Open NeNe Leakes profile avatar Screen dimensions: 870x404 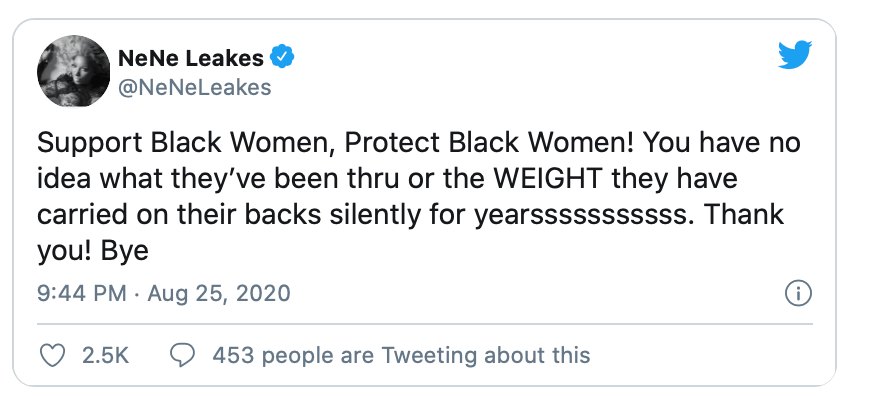tap(73, 72)
